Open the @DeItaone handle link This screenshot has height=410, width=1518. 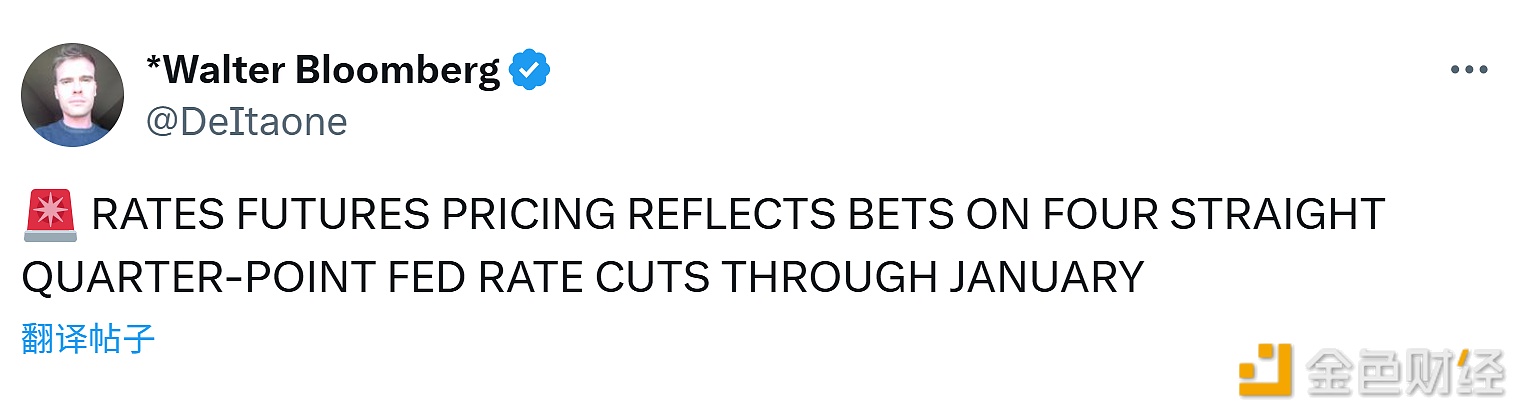(246, 122)
